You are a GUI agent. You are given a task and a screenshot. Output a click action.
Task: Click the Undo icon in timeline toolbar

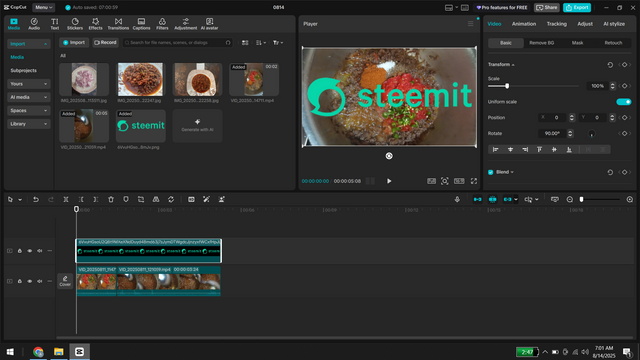(x=36, y=199)
